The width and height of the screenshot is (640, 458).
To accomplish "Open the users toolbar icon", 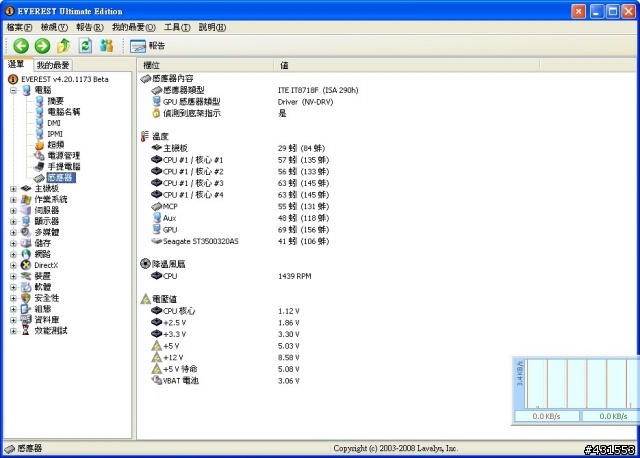I will (x=106, y=46).
